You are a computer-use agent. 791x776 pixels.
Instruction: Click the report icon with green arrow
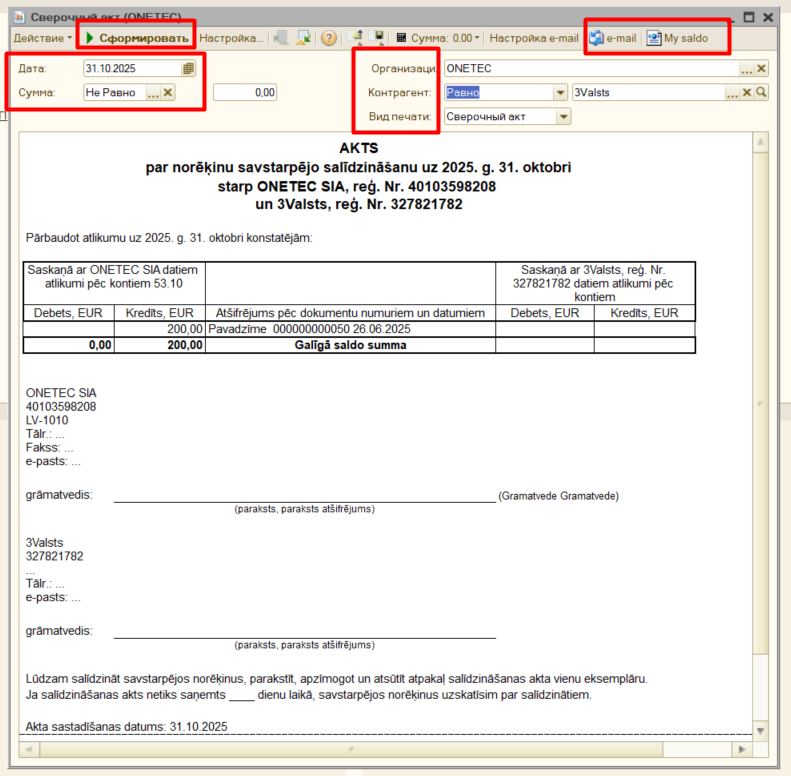pyautogui.click(x=303, y=38)
